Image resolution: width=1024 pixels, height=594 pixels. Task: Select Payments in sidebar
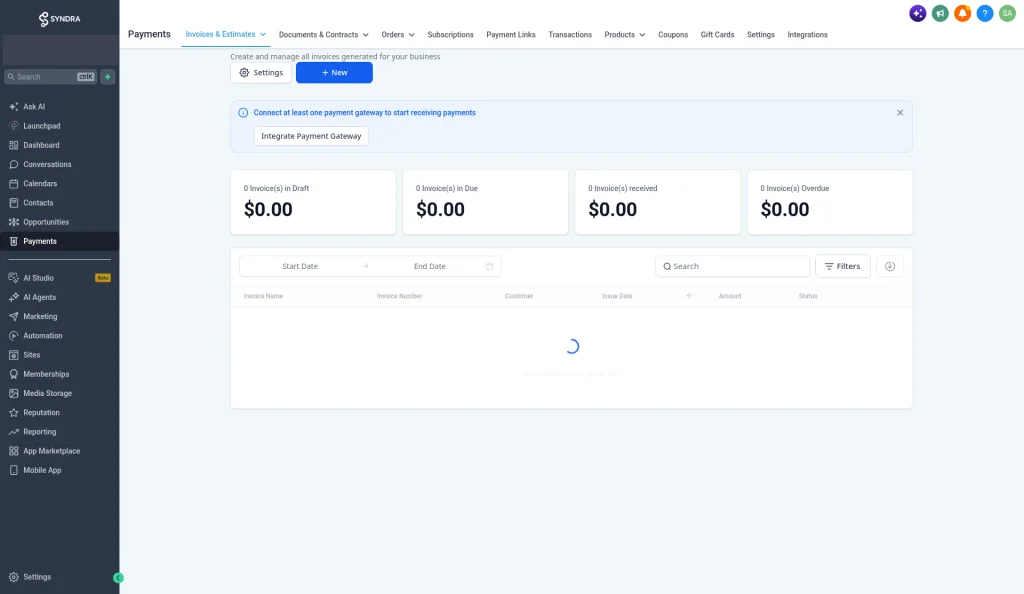[59, 242]
